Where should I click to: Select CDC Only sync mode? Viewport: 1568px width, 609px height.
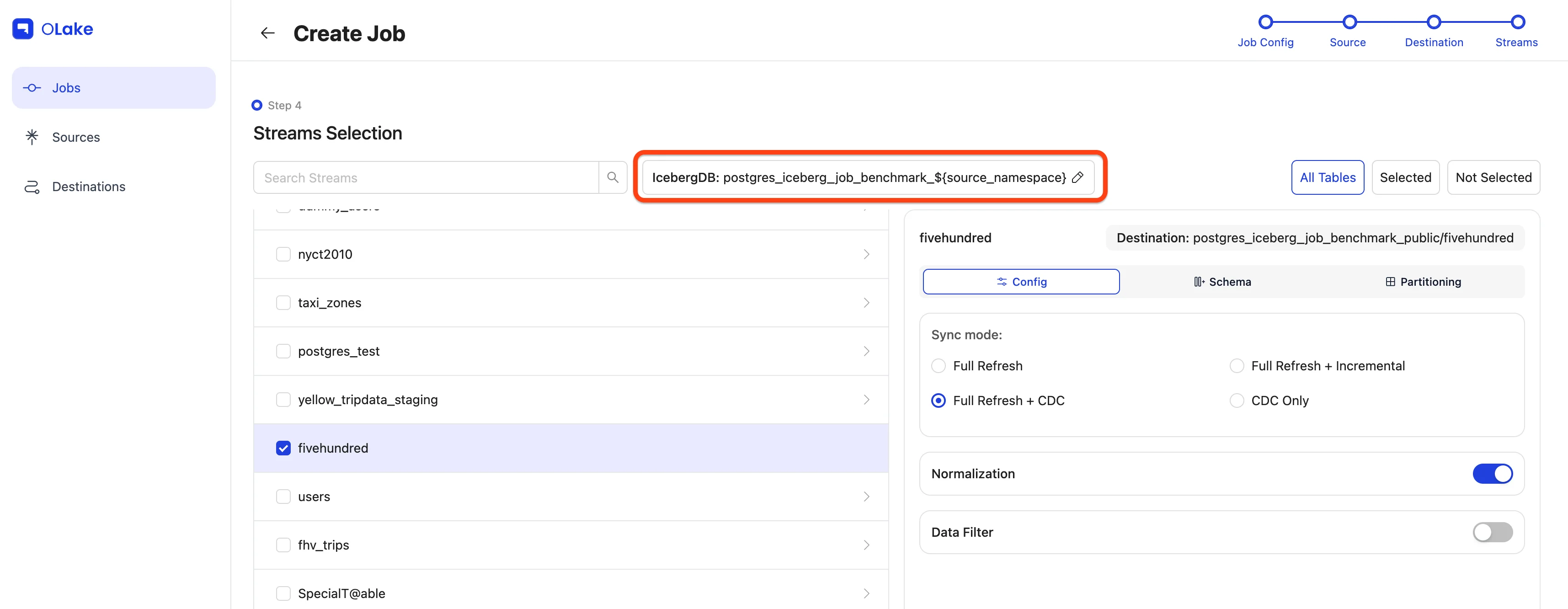[x=1237, y=401]
